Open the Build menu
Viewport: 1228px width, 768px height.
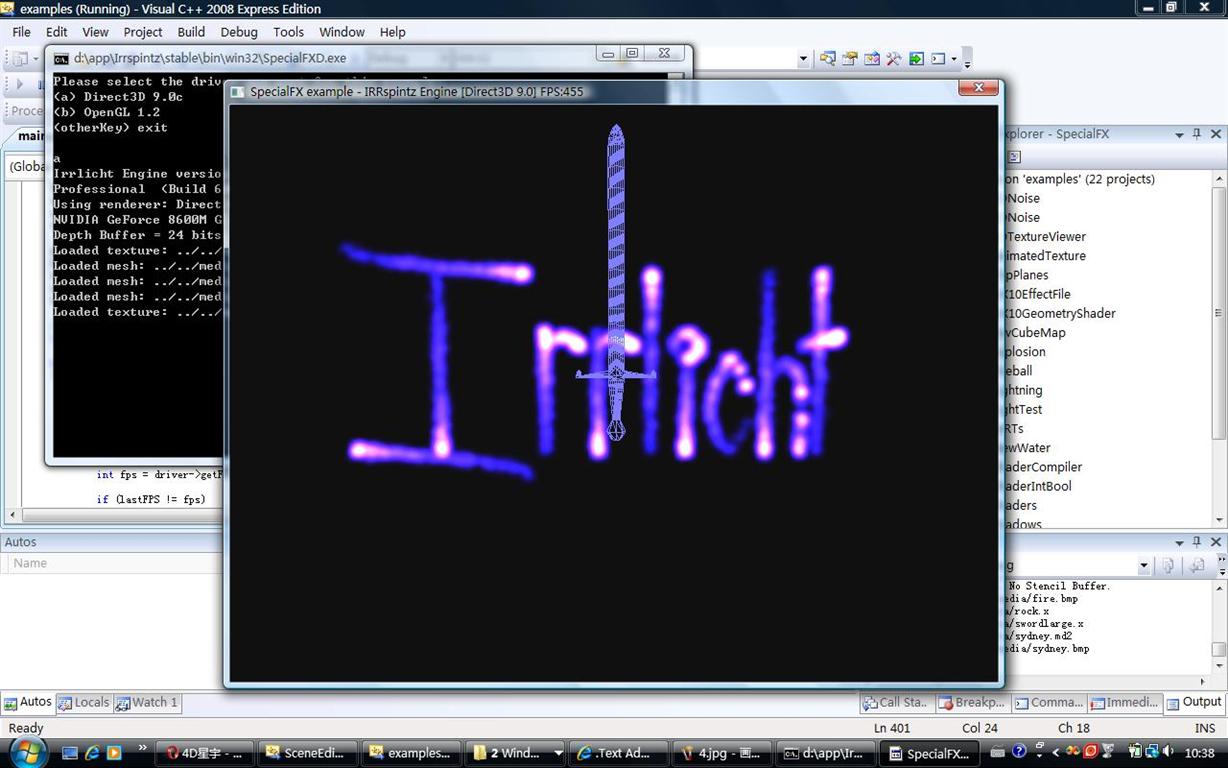pyautogui.click(x=191, y=32)
